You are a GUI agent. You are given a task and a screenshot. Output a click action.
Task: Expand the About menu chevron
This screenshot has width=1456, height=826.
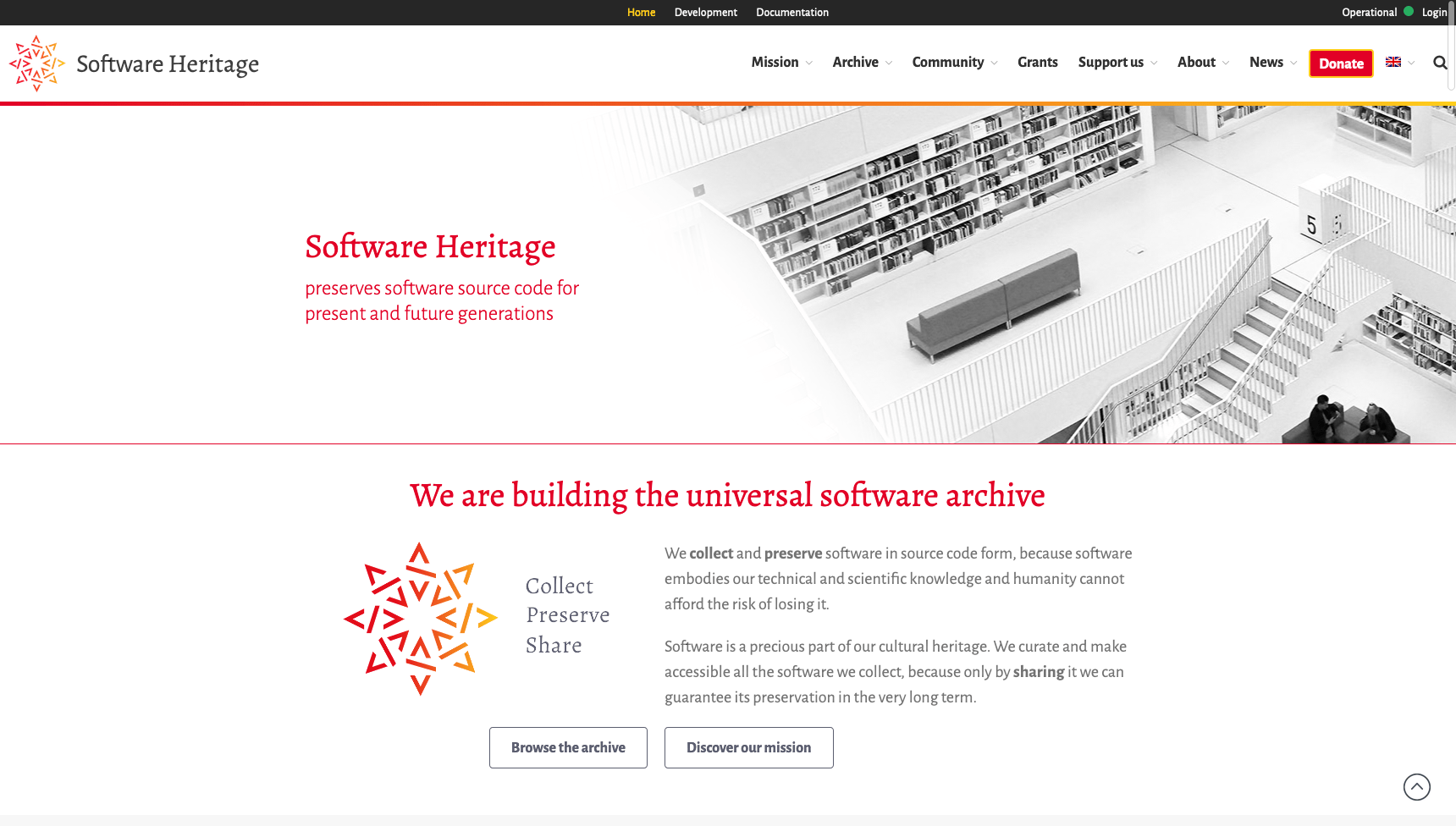[1226, 63]
